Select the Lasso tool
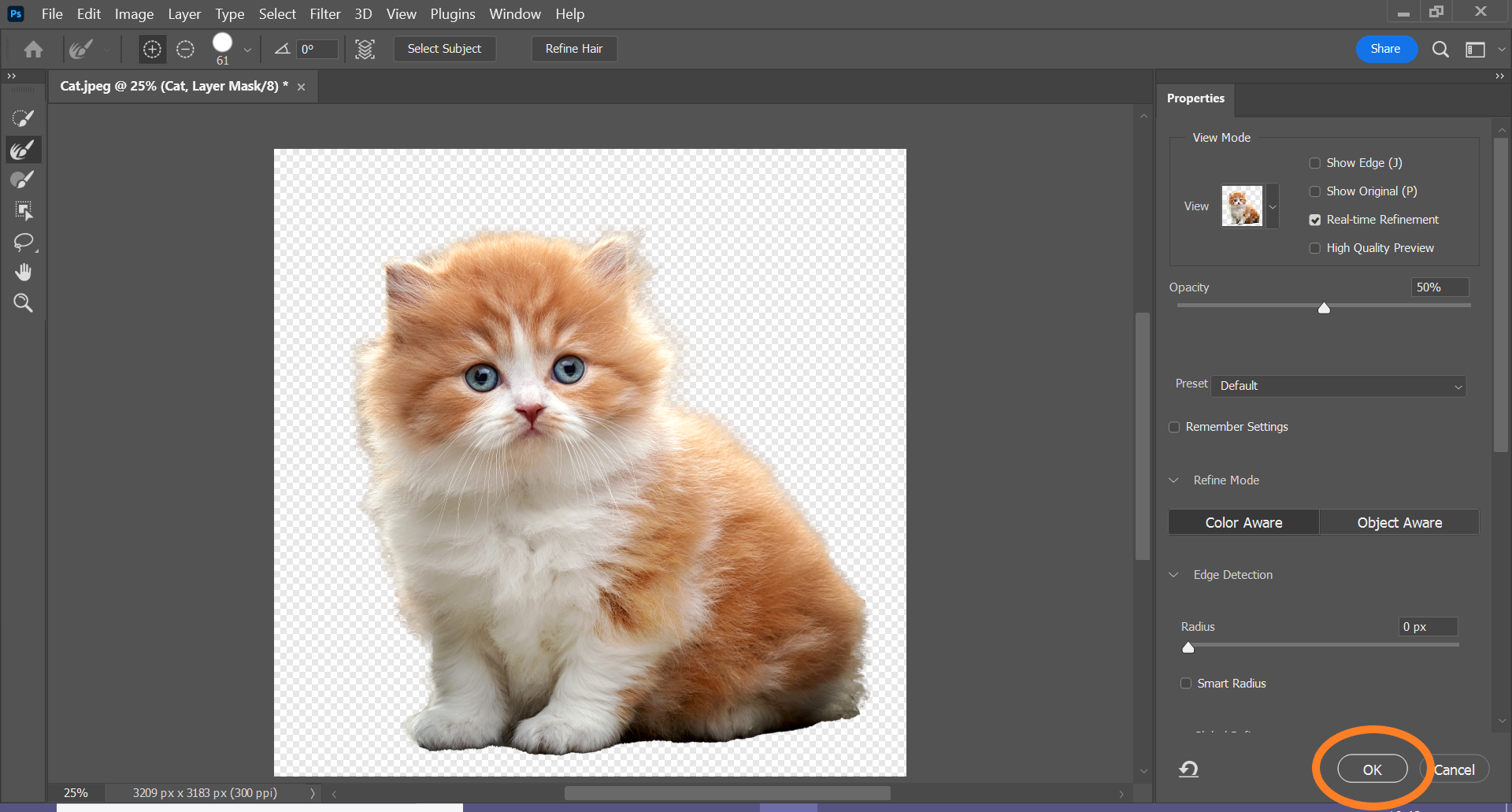Viewport: 1512px width, 812px height. [x=23, y=242]
